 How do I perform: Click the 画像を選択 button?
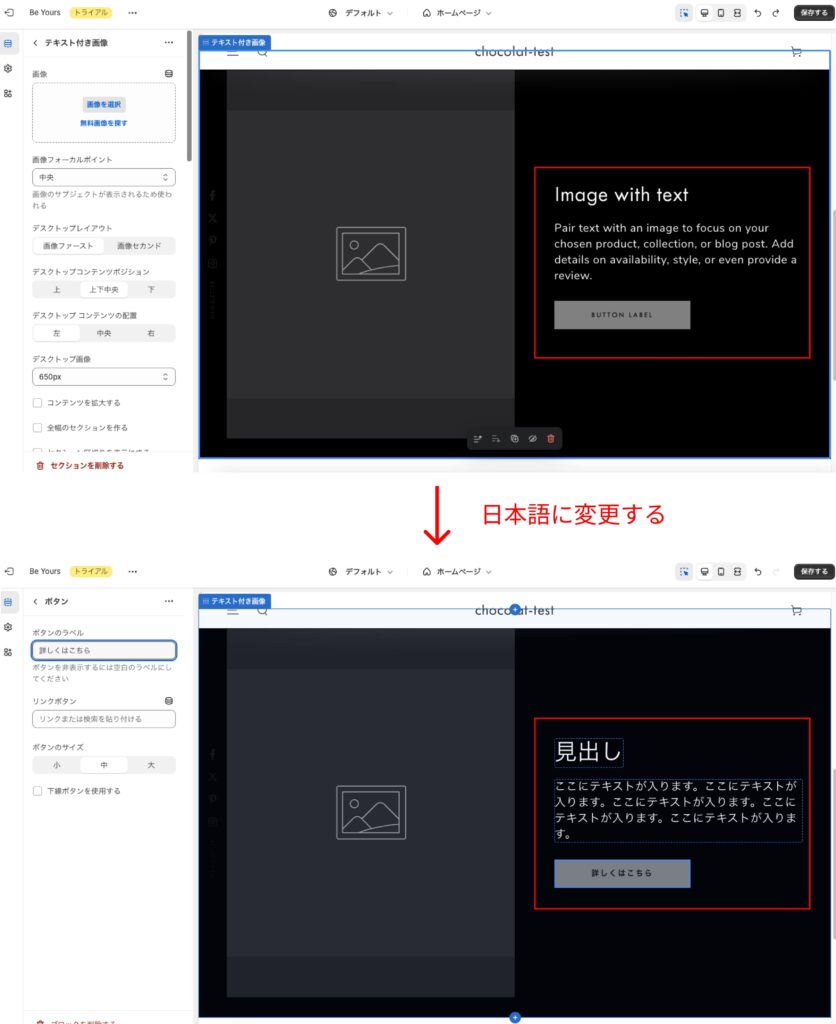104,104
